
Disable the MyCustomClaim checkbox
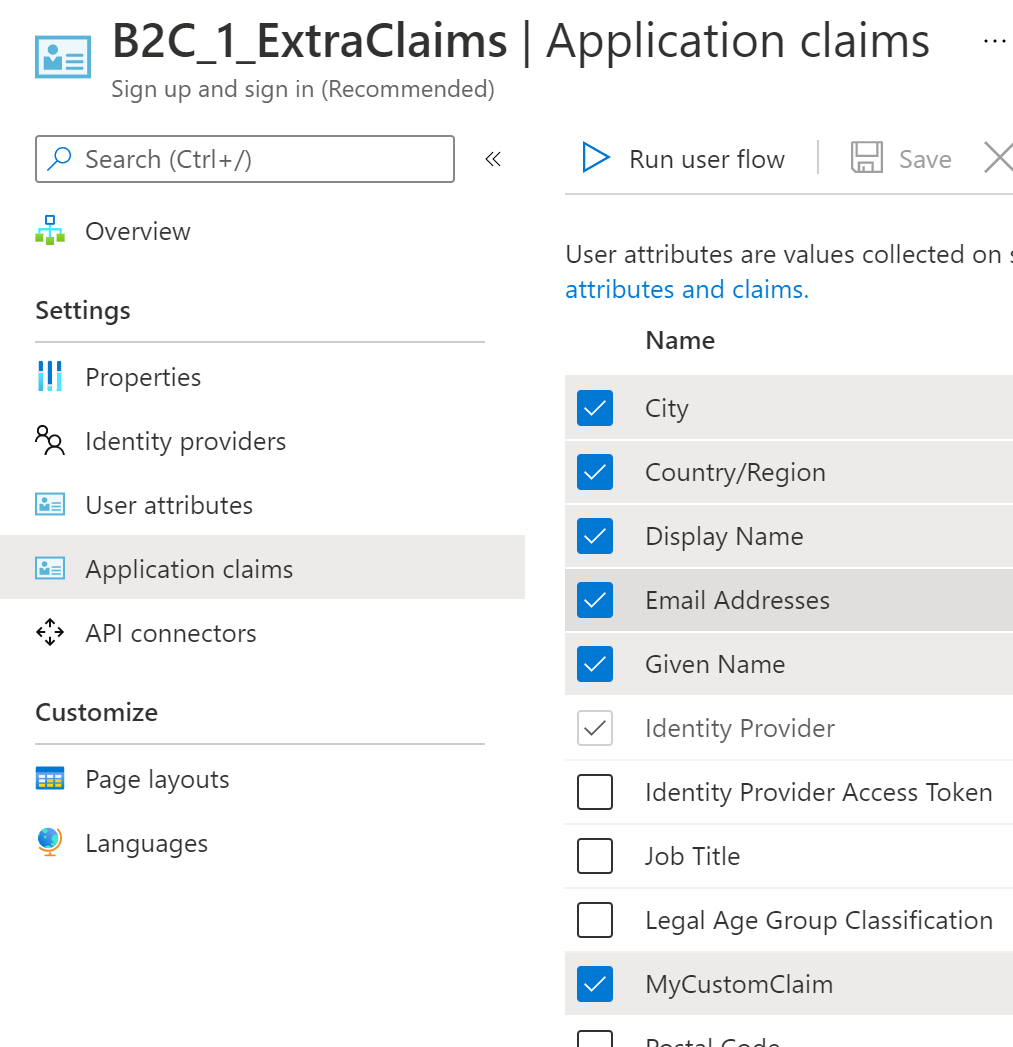[x=595, y=984]
